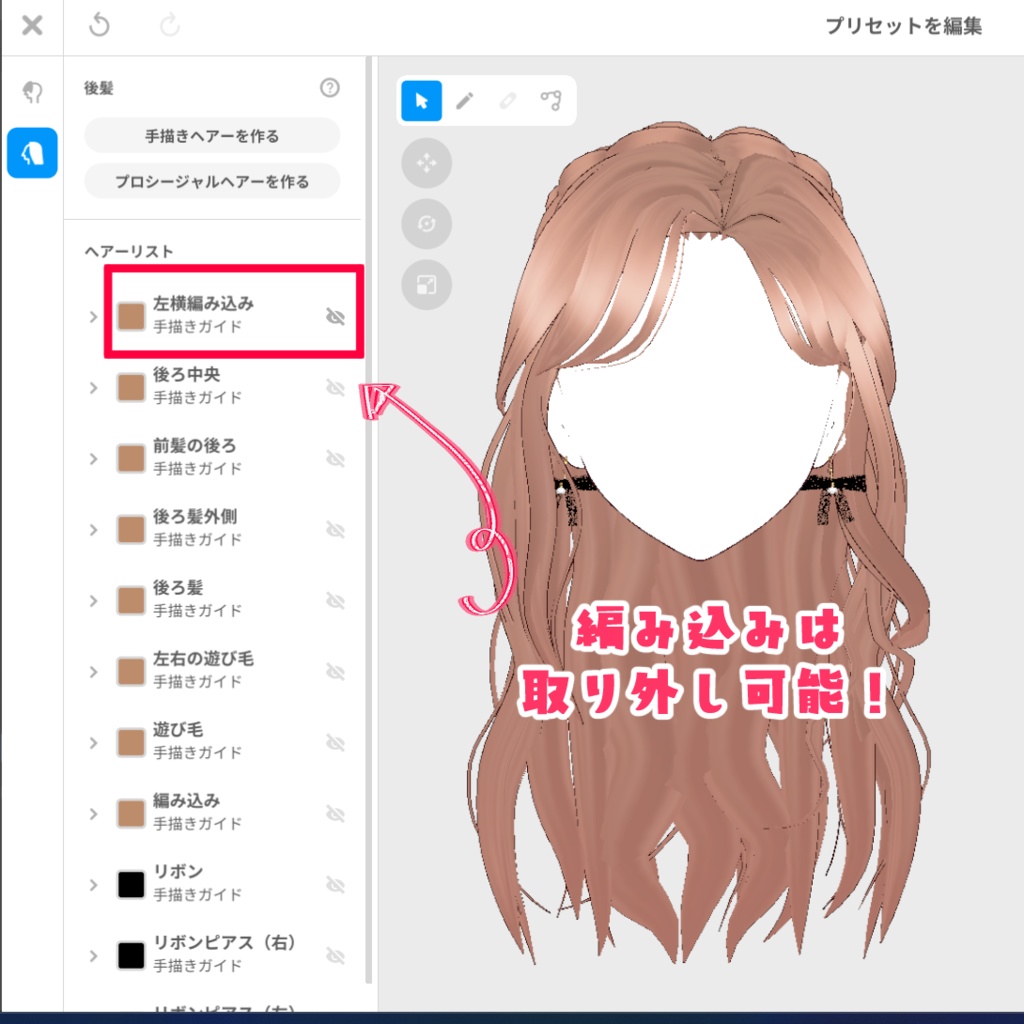Click the undo icon
This screenshot has height=1024, width=1024.
tap(97, 25)
